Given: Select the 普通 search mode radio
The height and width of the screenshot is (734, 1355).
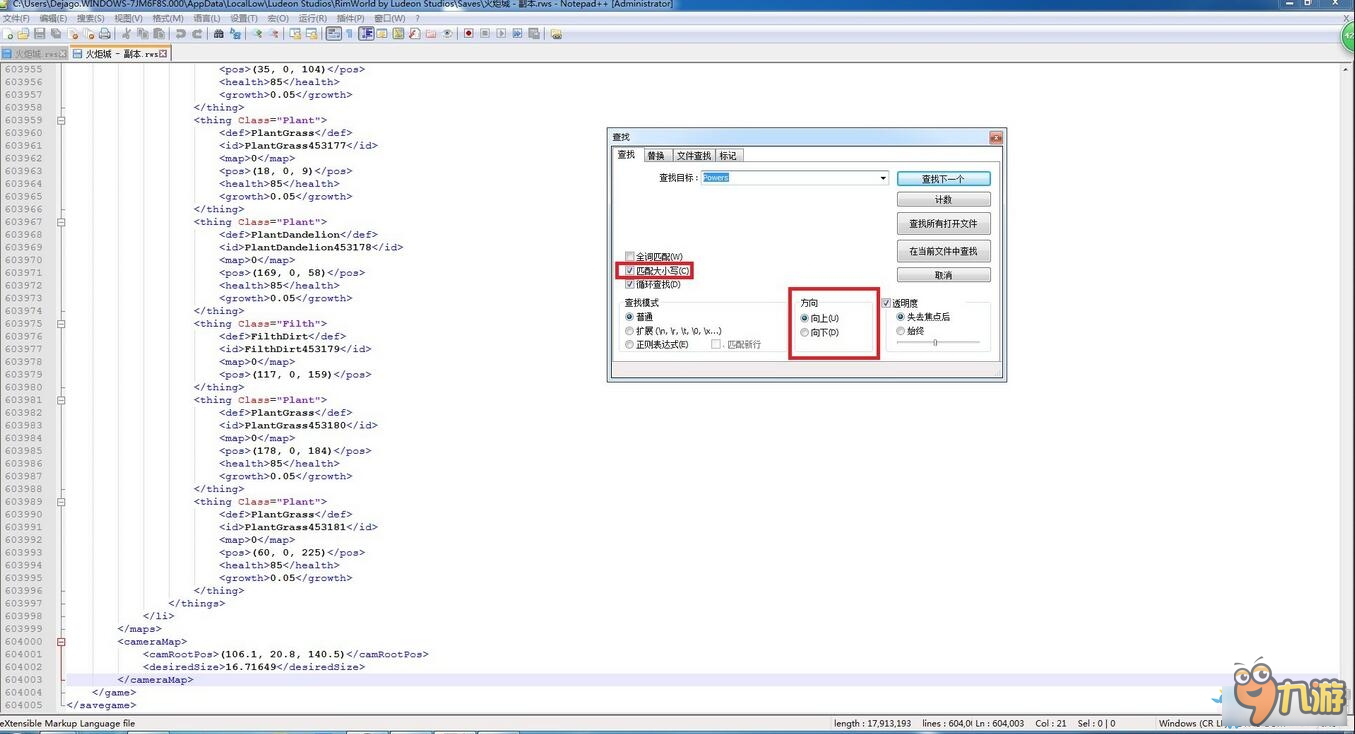Looking at the screenshot, I should pyautogui.click(x=629, y=317).
